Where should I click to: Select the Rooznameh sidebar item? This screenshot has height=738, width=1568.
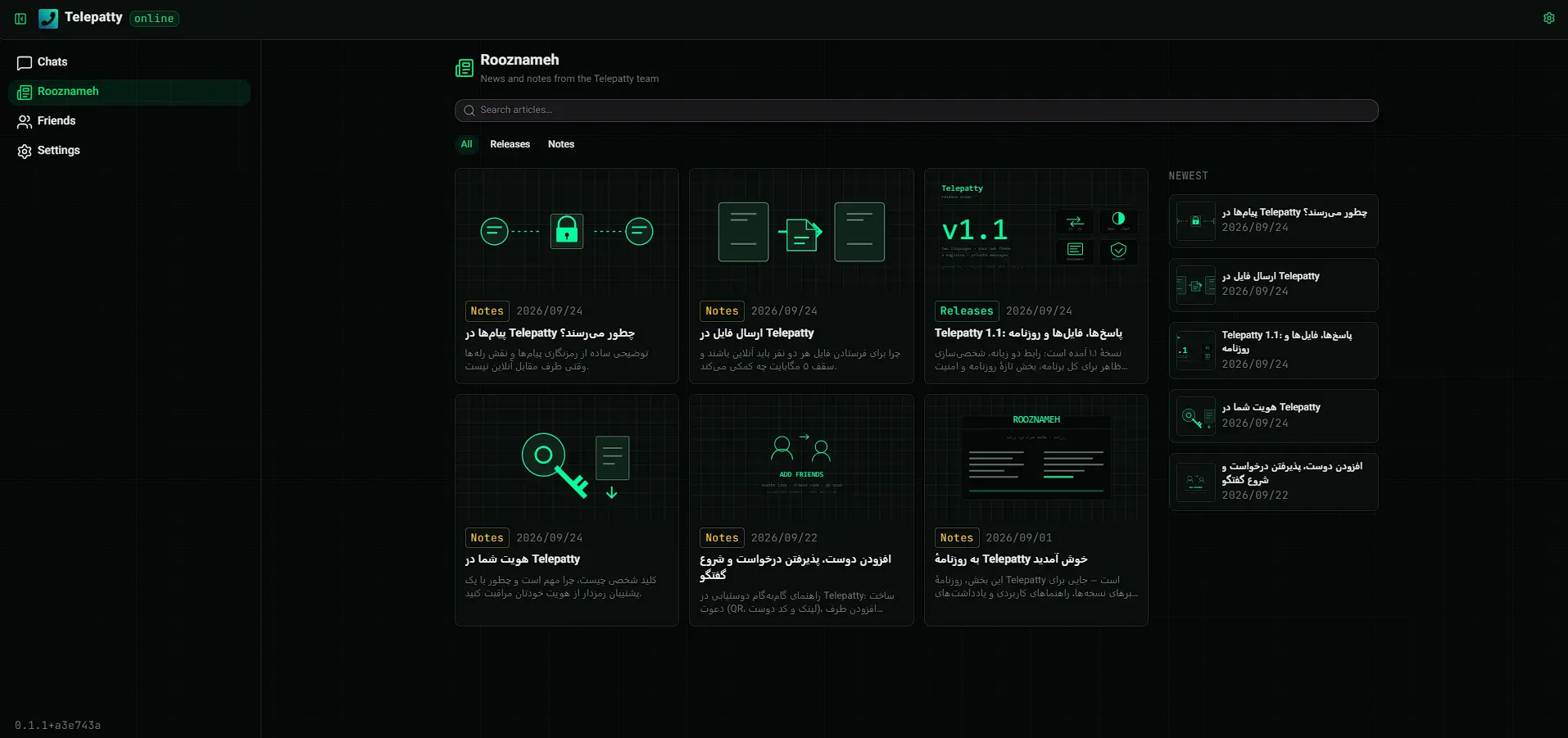point(129,92)
